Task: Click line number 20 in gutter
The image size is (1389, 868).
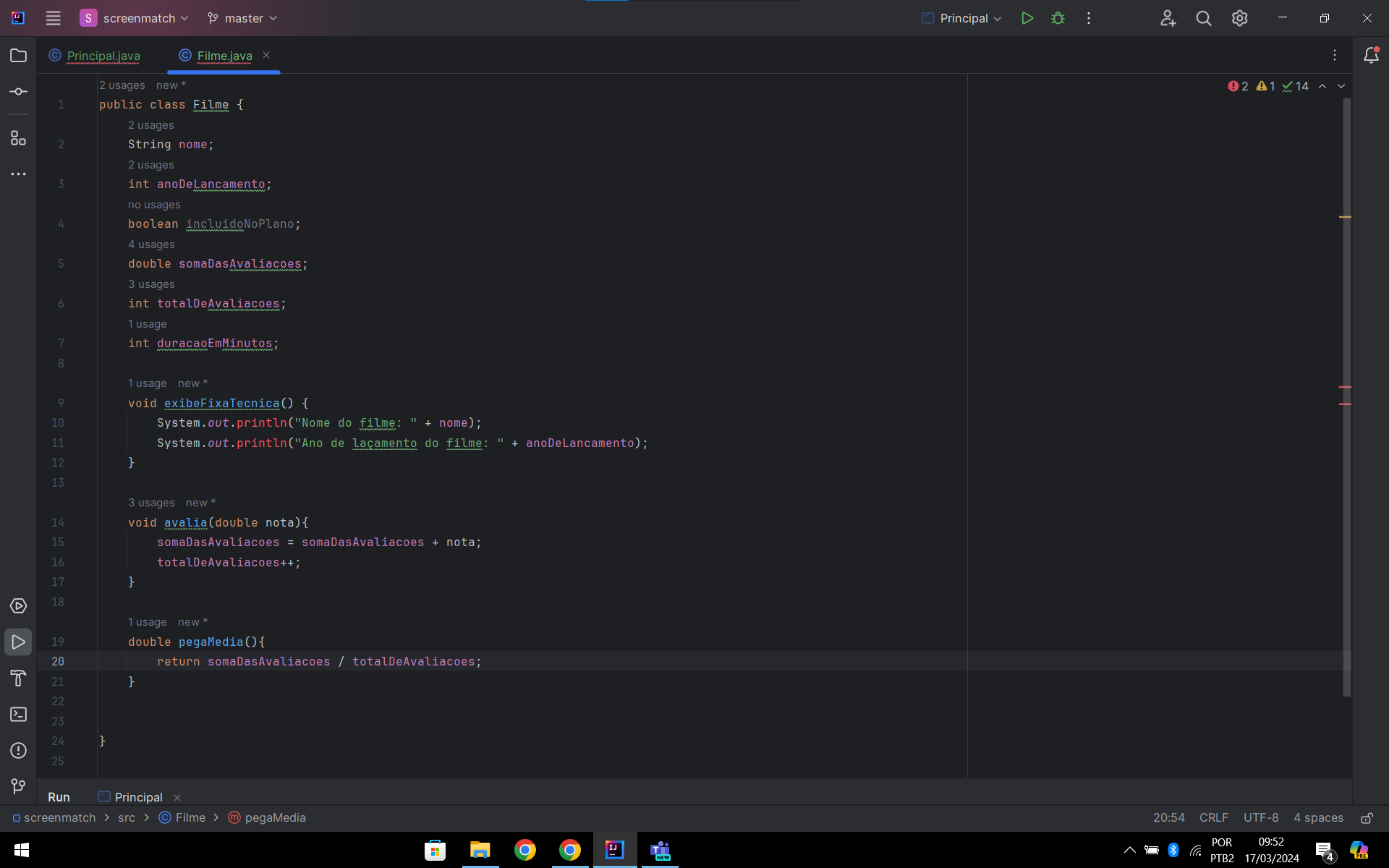Action: [x=58, y=662]
